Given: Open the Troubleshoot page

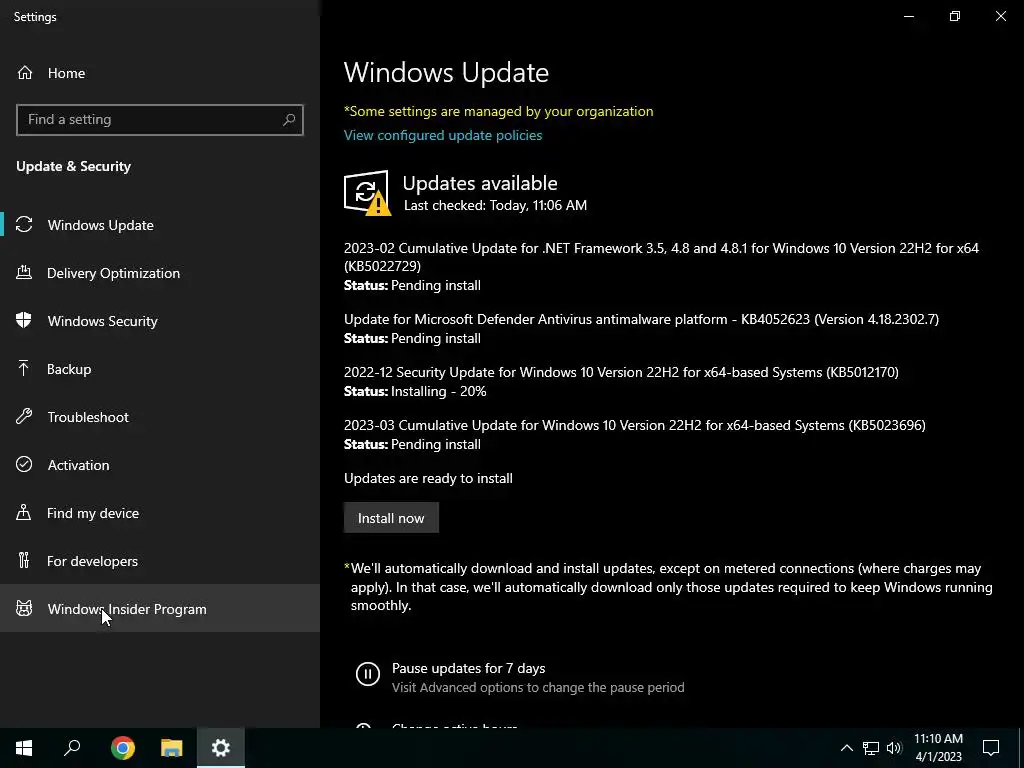Looking at the screenshot, I should click(160, 417).
